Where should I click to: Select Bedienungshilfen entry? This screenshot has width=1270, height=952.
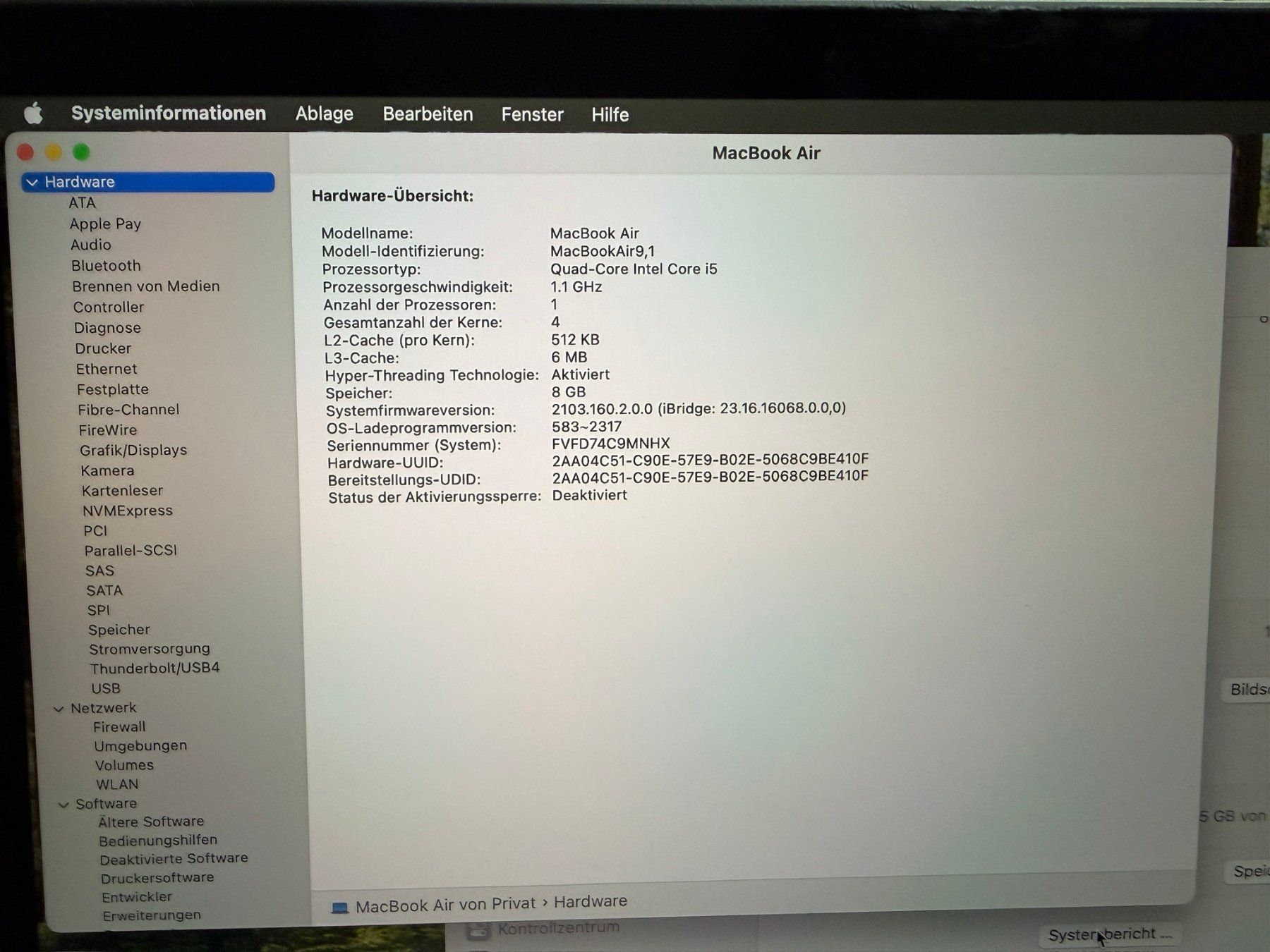pyautogui.click(x=158, y=841)
